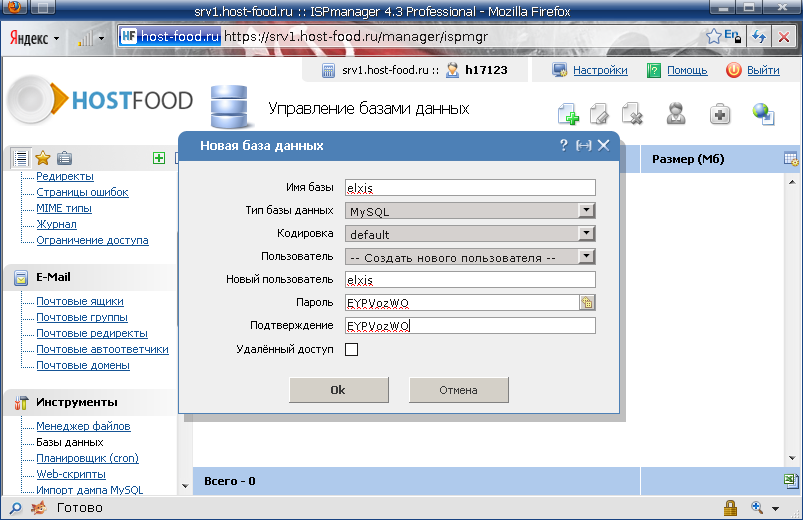
Task: Open database users toolbar icon
Action: (x=676, y=113)
